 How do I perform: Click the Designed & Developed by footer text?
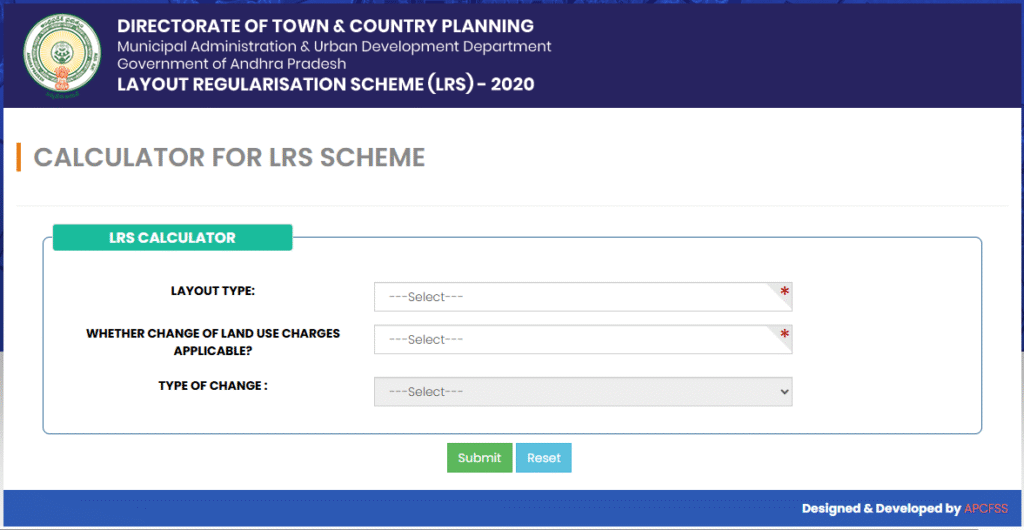pyautogui.click(x=880, y=509)
